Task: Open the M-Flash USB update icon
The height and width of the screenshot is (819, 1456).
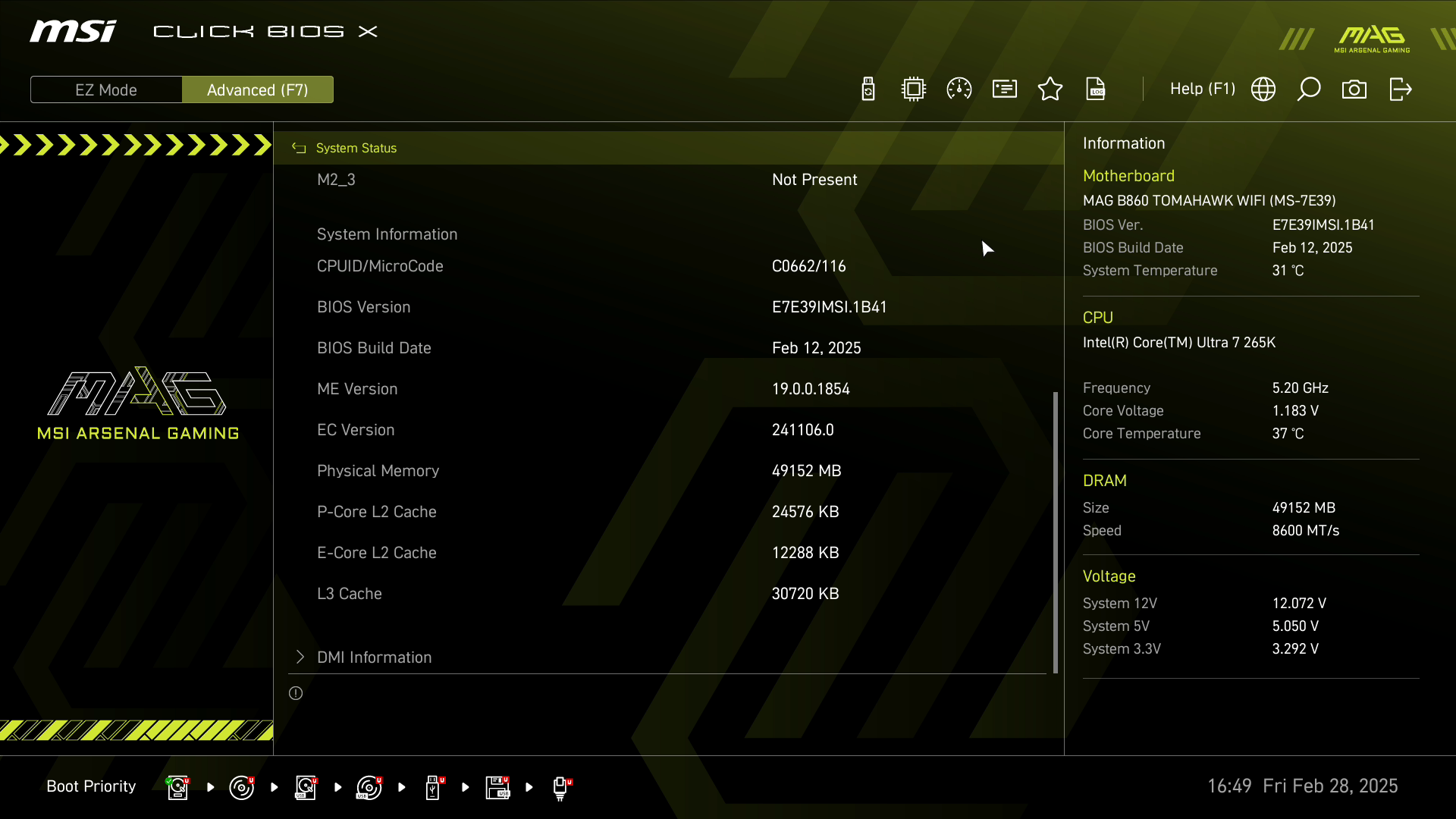Action: pos(868,89)
